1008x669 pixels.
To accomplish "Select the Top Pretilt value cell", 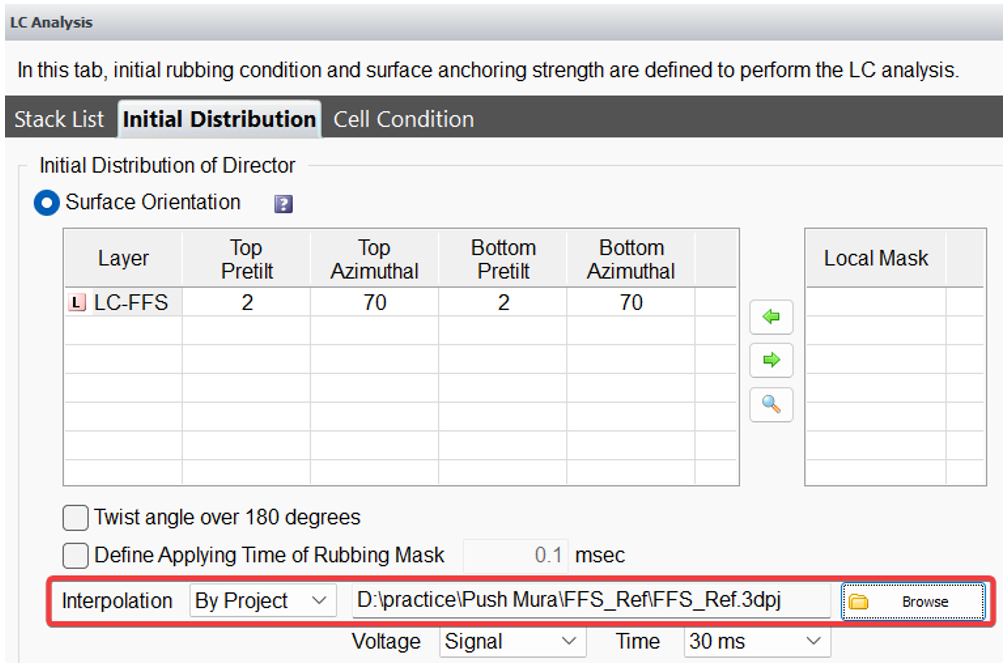I will coord(246,303).
